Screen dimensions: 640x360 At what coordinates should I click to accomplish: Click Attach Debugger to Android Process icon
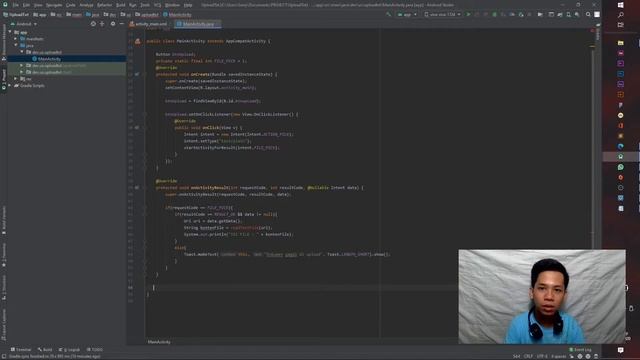tap(521, 14)
